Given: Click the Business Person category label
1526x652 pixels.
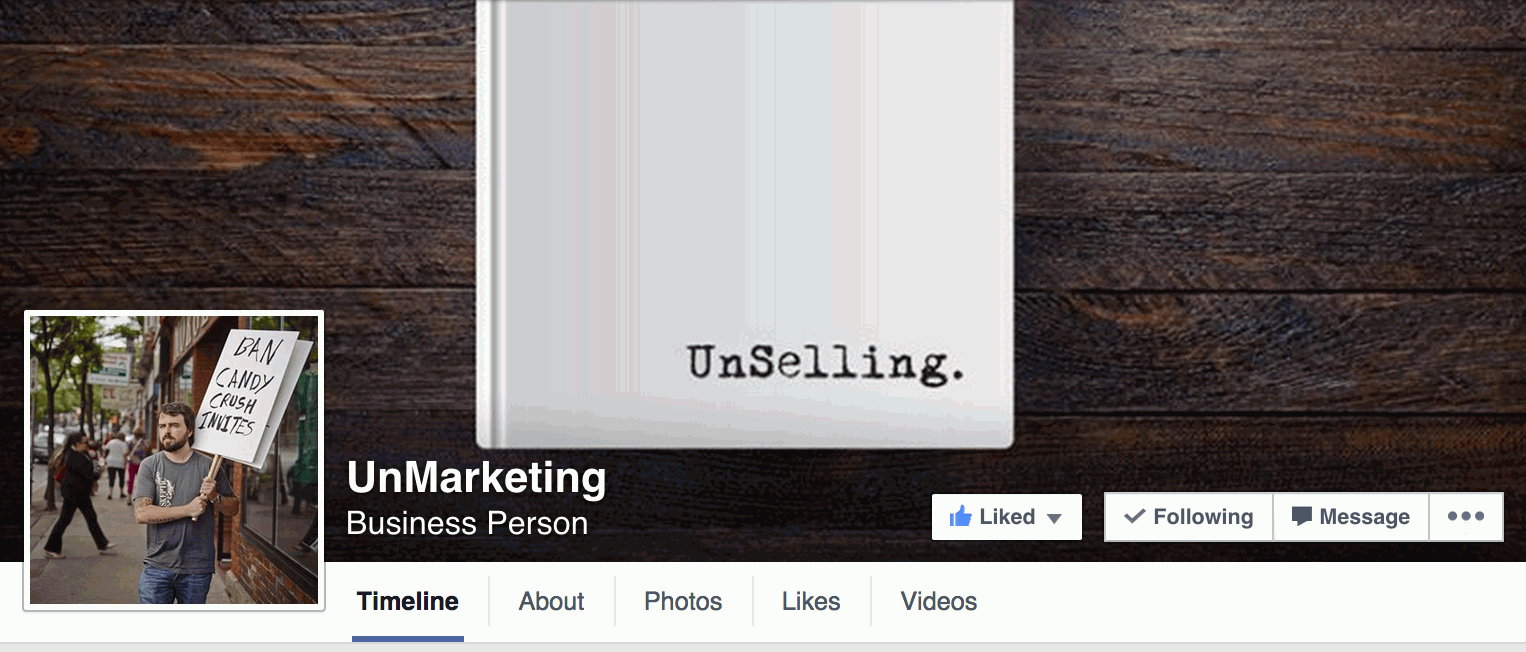Looking at the screenshot, I should pos(467,522).
